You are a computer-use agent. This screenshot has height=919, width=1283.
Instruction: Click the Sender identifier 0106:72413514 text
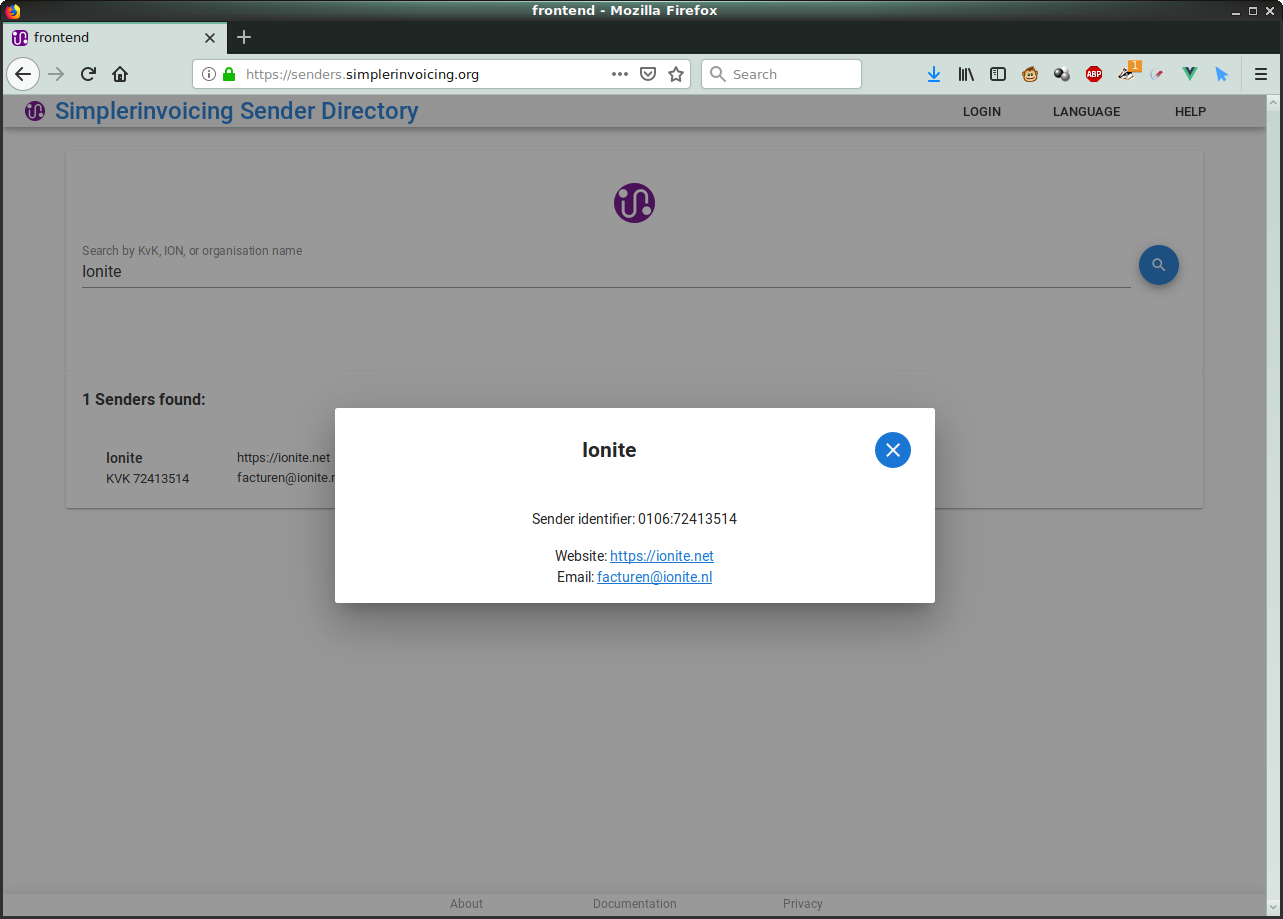click(634, 519)
